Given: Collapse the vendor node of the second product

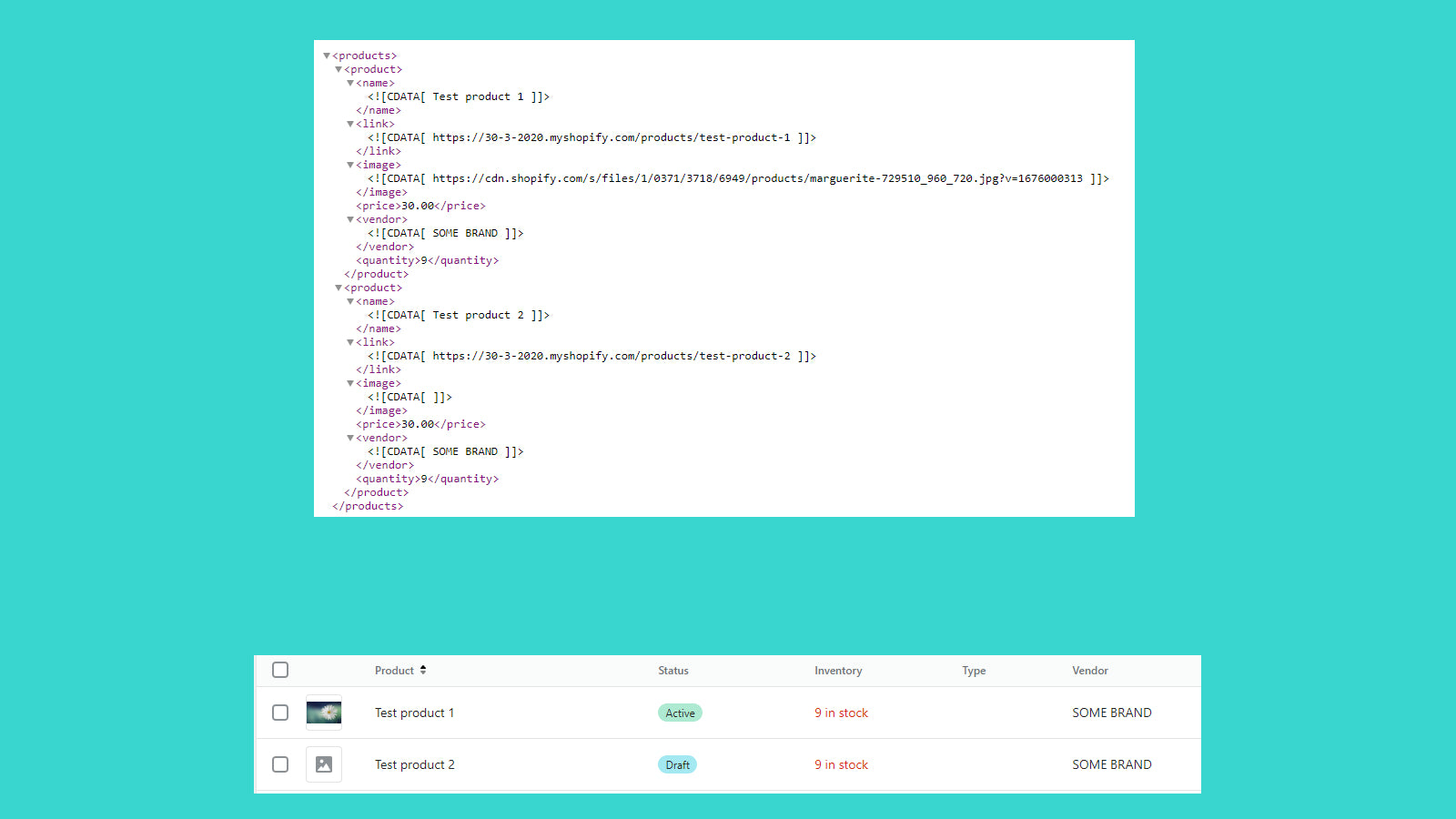Looking at the screenshot, I should (350, 437).
